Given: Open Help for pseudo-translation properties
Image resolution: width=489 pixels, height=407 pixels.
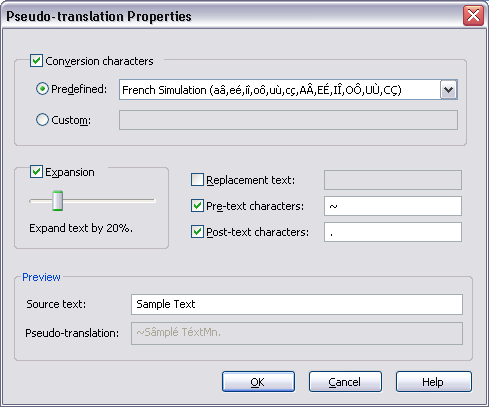Looking at the screenshot, I should tap(434, 382).
